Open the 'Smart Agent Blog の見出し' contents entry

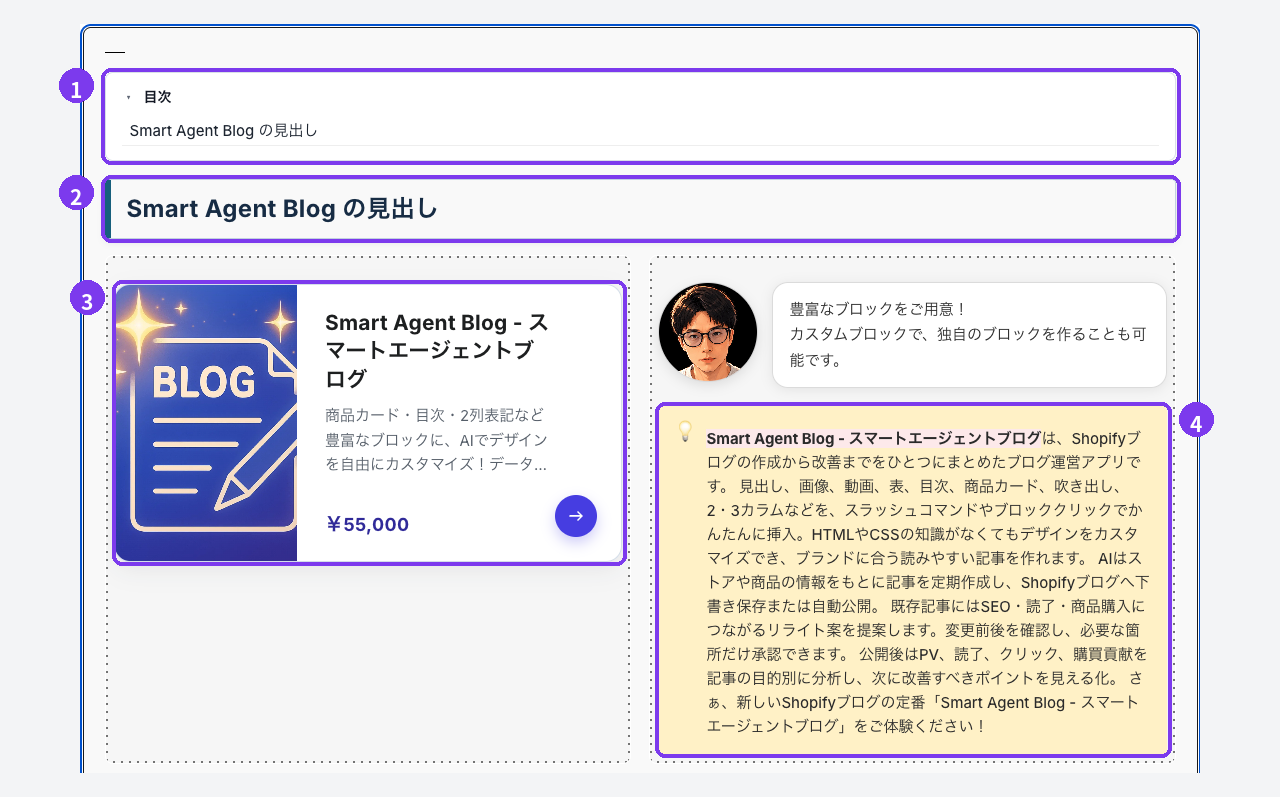224,131
